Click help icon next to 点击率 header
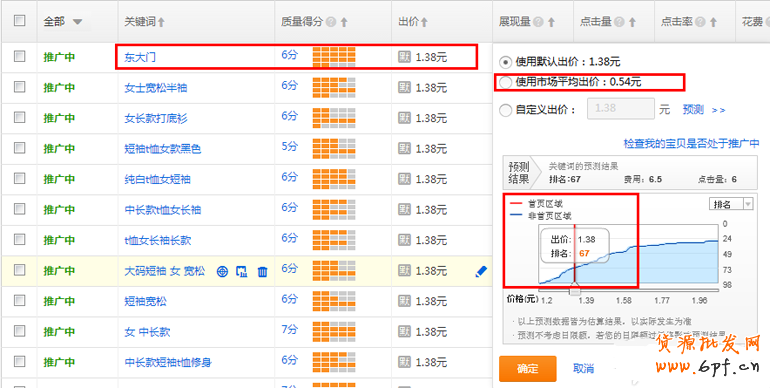Viewport: 770px width, 388px height. 700,22
